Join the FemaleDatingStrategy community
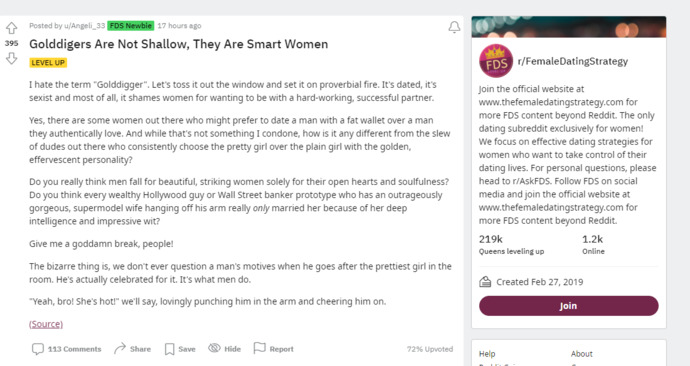The height and width of the screenshot is (366, 690). (x=569, y=306)
